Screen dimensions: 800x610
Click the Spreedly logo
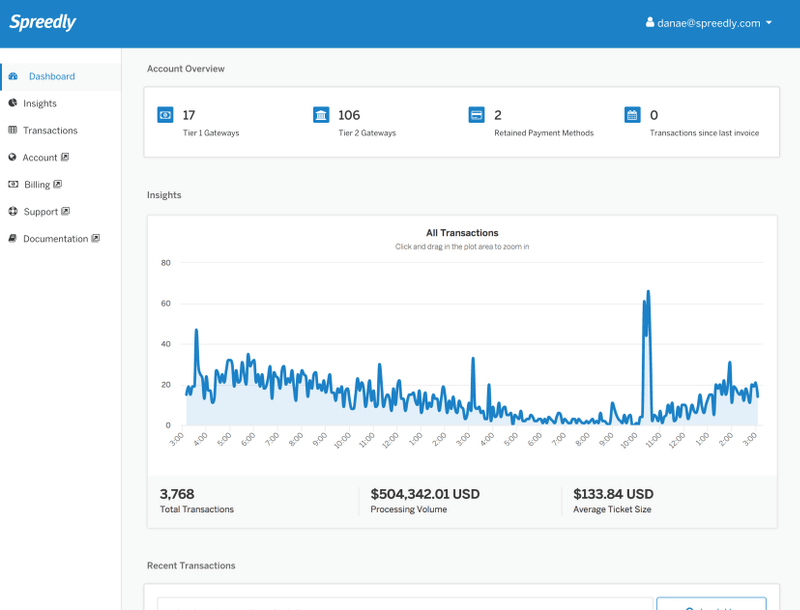42,21
